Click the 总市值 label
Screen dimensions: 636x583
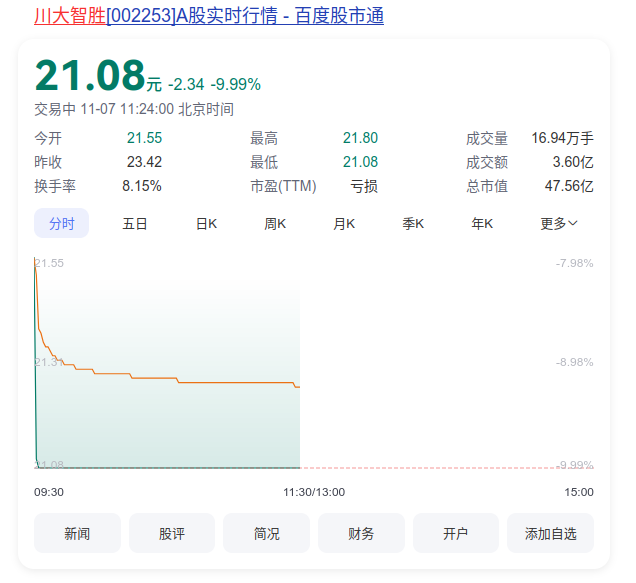487,186
